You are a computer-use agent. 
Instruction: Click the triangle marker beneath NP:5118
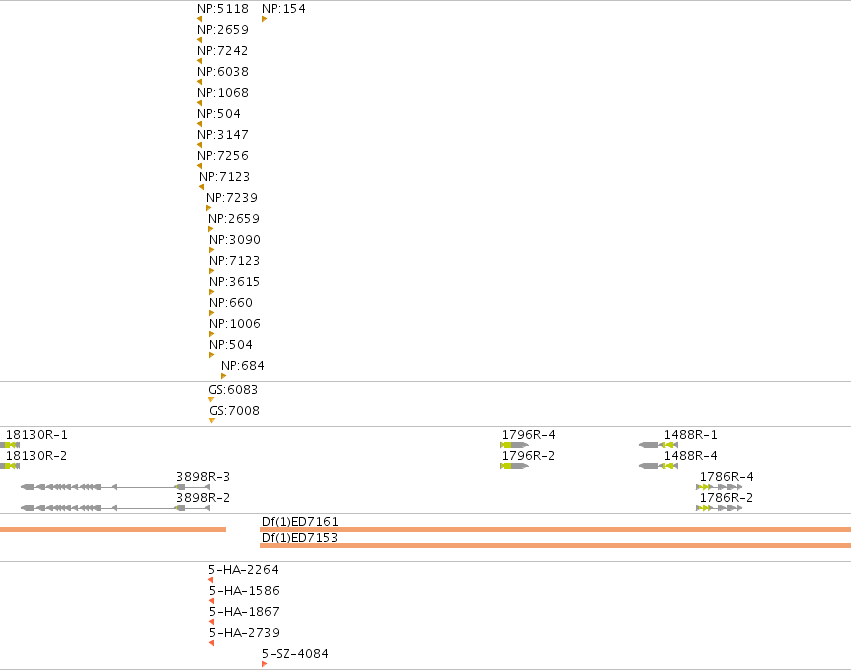[199, 19]
